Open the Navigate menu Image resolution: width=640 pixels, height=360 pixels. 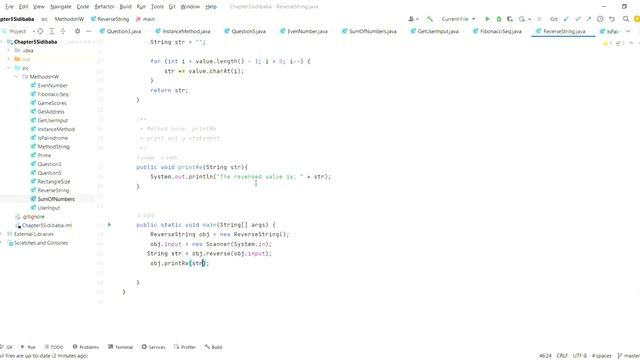[60, 7]
